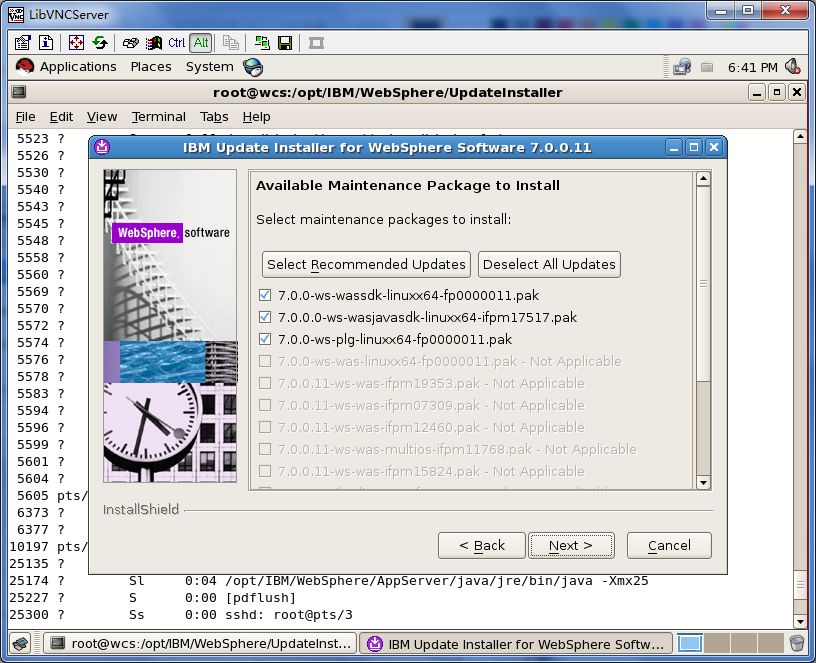Screen dimensions: 816x663
Task: Click the Red Hat logo icon
Action: tap(24, 67)
